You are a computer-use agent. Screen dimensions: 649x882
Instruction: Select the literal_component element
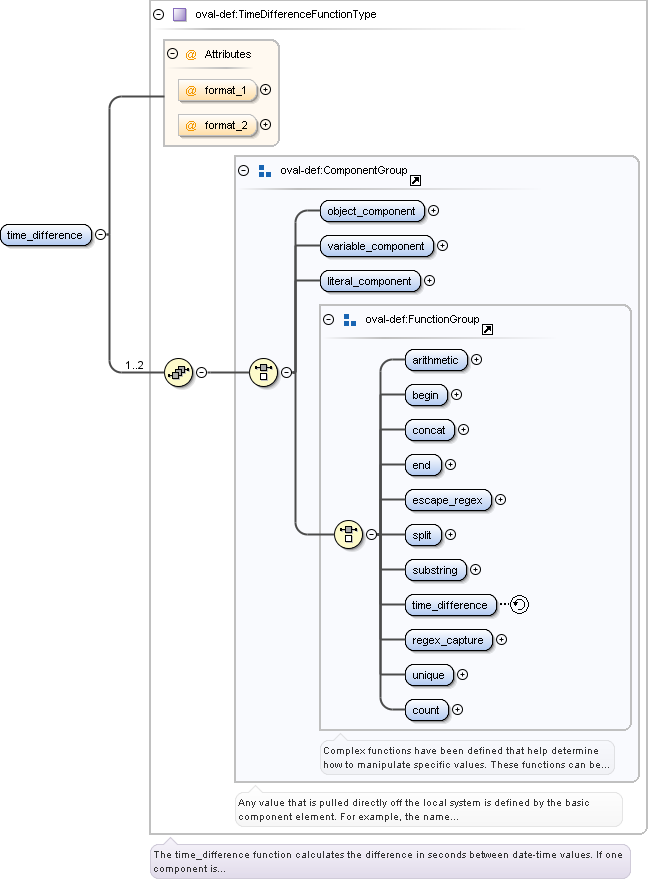(369, 281)
